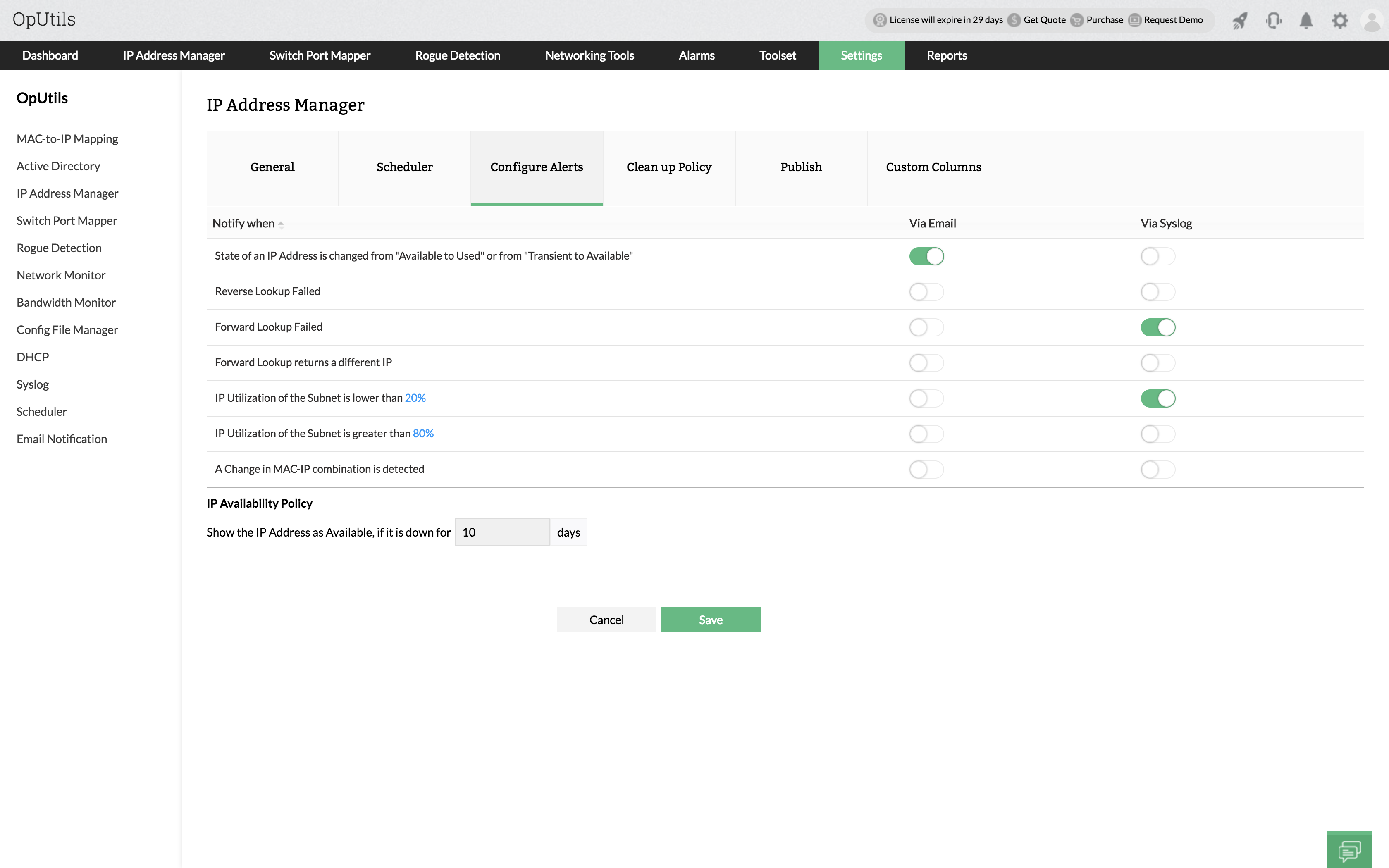Click the Purchase cart icon

[x=1077, y=21]
